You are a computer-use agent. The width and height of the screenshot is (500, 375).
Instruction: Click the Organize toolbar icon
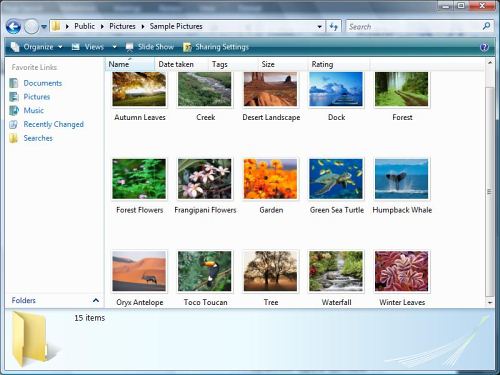tap(15, 47)
